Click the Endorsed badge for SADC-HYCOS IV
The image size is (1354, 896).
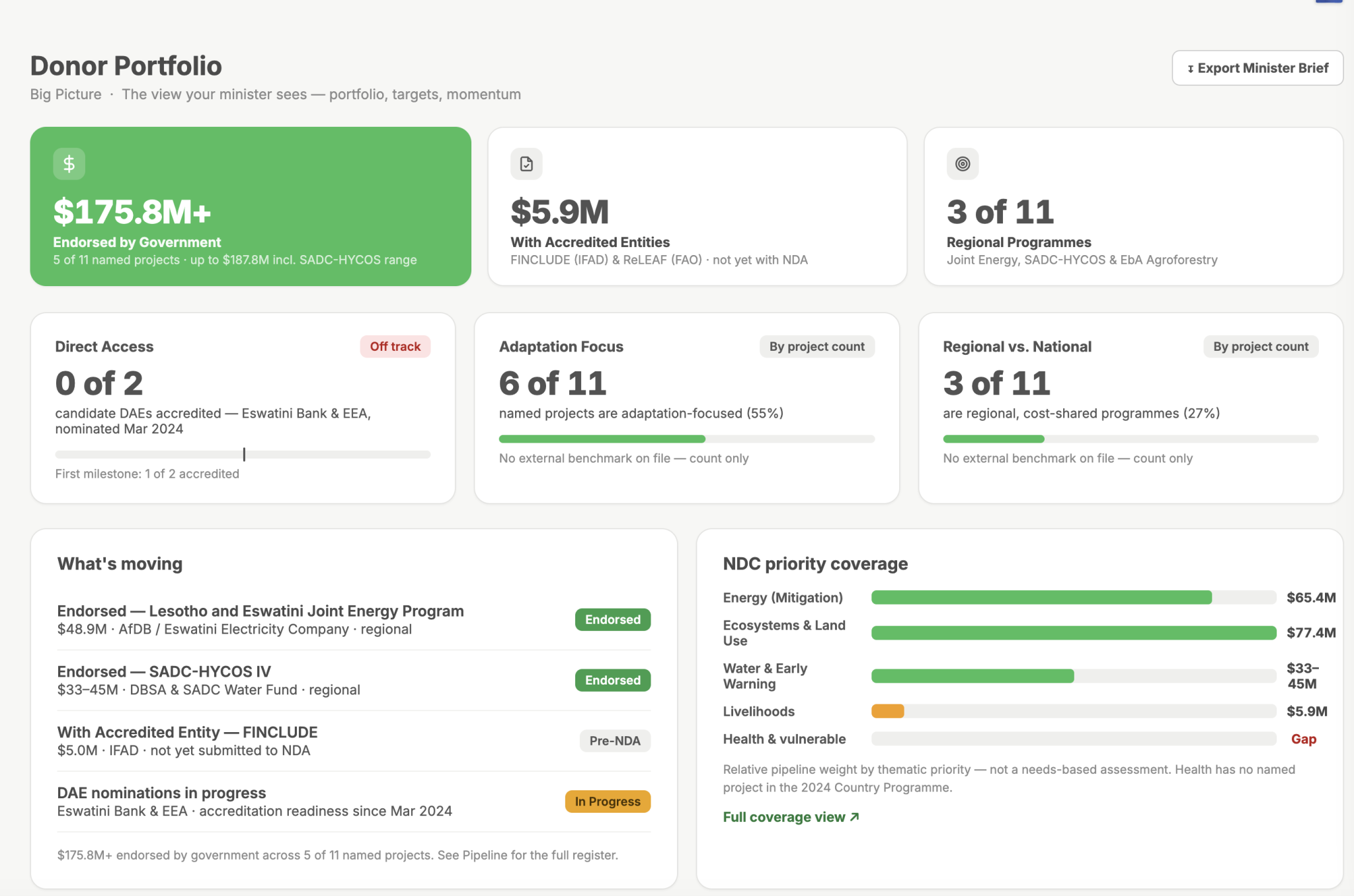click(613, 680)
